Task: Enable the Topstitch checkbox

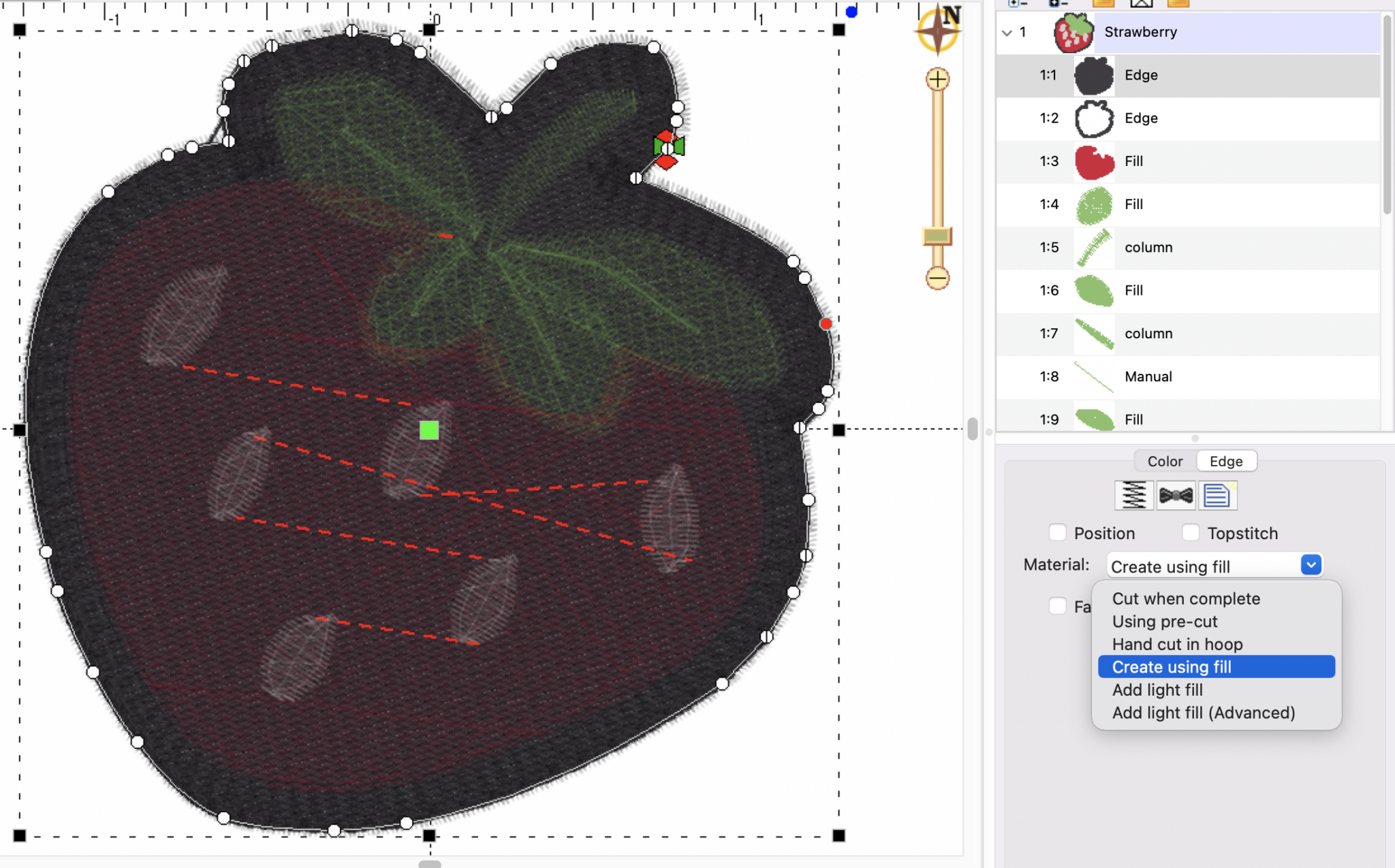Action: (x=1191, y=533)
